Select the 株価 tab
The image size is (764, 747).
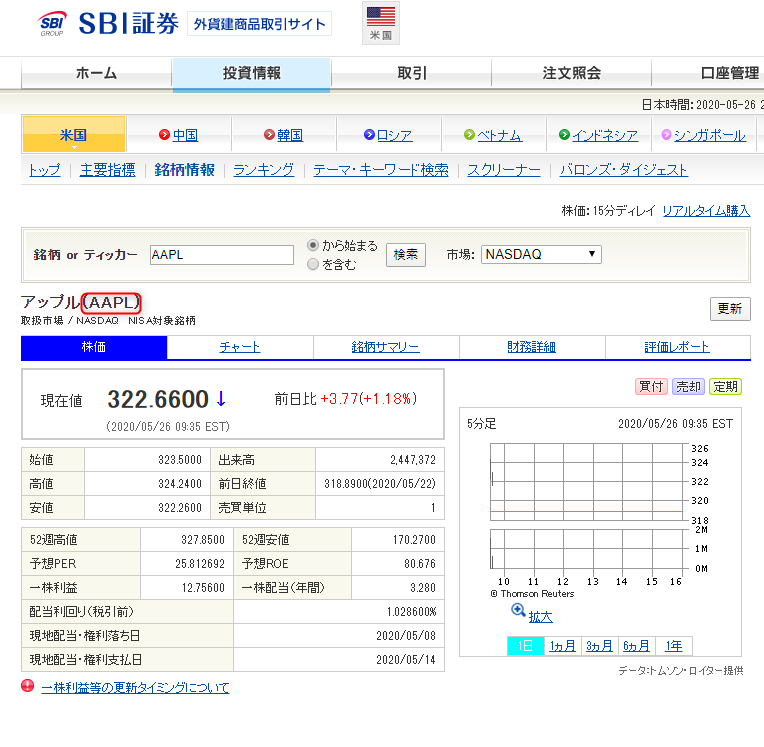pos(94,347)
